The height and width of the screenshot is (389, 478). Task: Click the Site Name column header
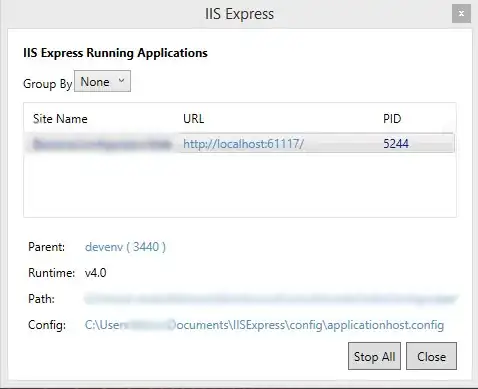[60, 119]
